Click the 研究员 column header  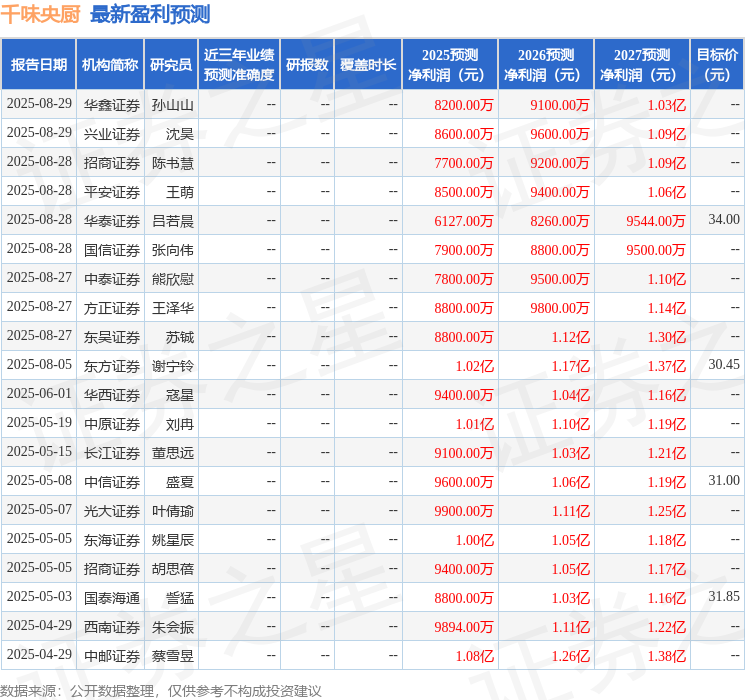171,65
